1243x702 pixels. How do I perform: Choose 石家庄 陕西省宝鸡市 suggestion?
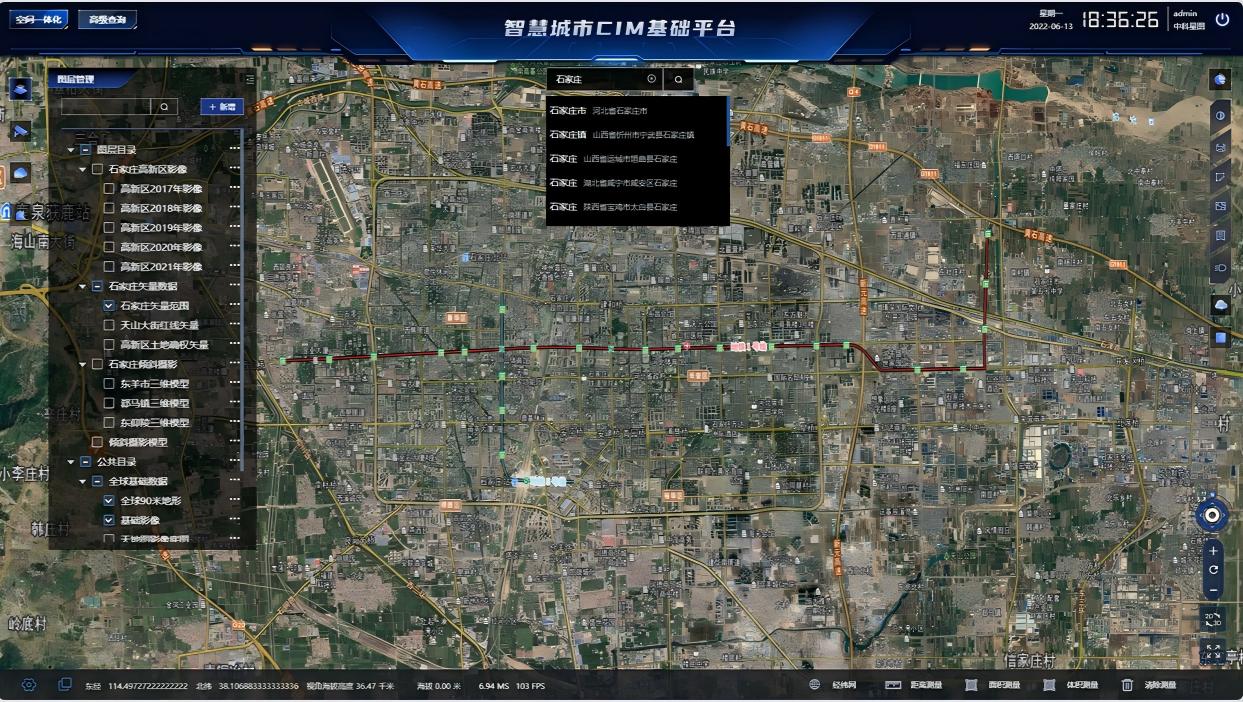point(637,206)
